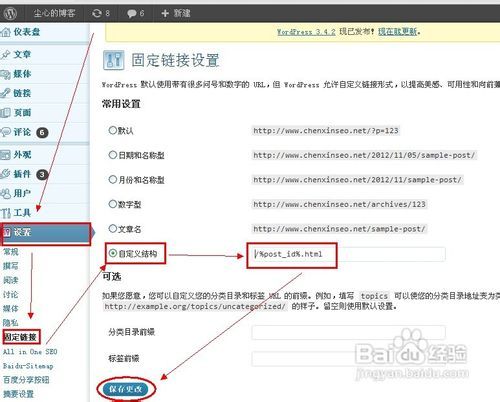Click the 设置 settings icon in sidebar

(x=7, y=232)
